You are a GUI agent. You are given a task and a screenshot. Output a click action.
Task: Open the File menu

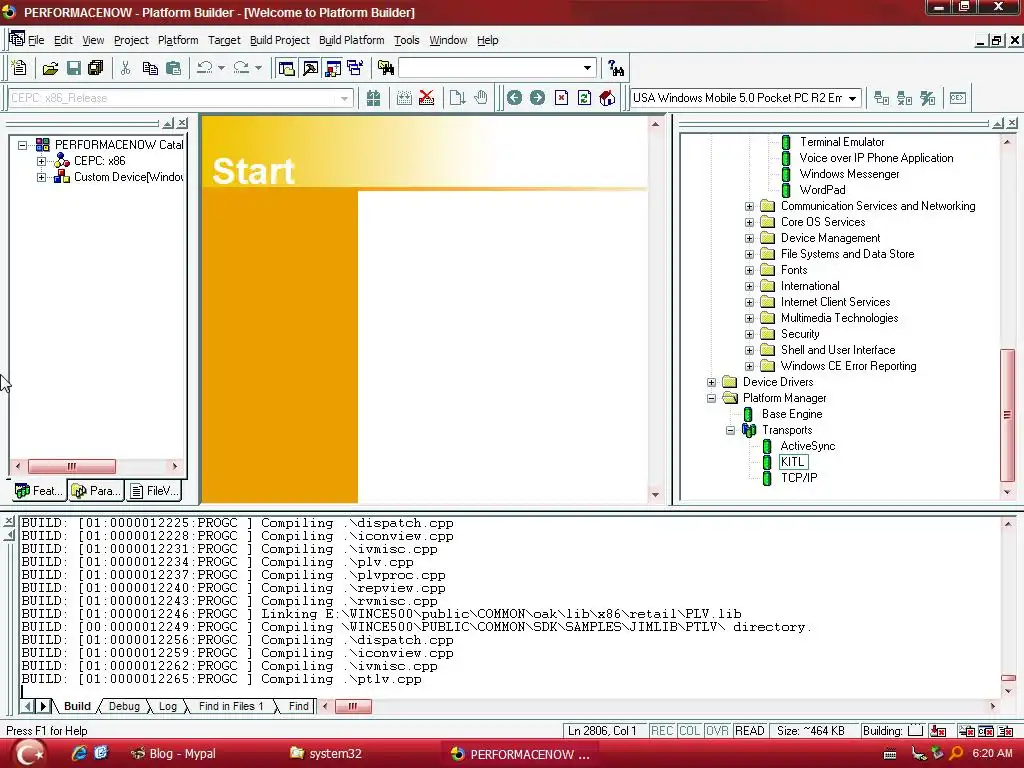(36, 40)
